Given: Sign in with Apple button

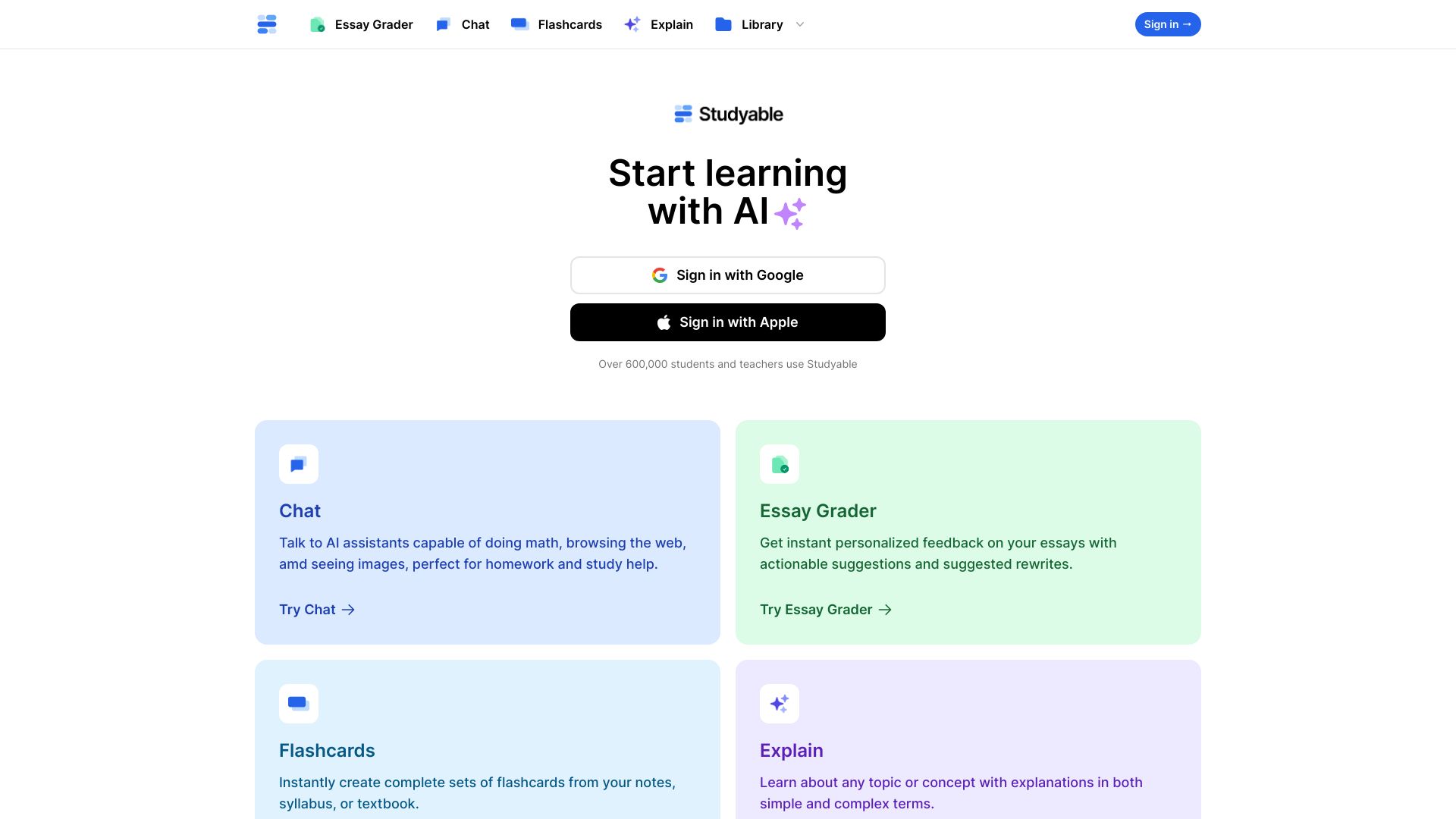Looking at the screenshot, I should coord(728,322).
